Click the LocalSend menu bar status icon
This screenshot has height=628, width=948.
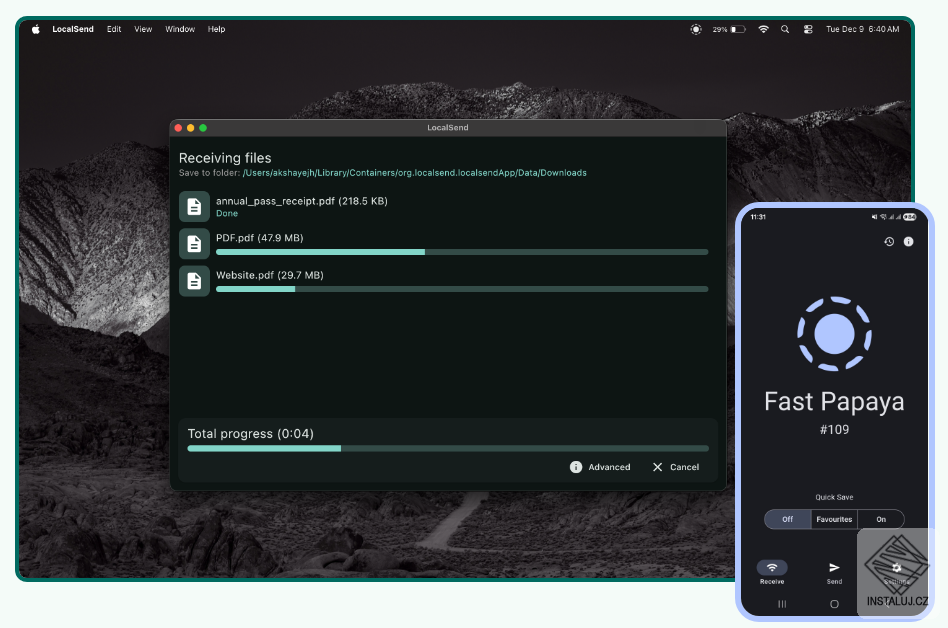[x=696, y=29]
